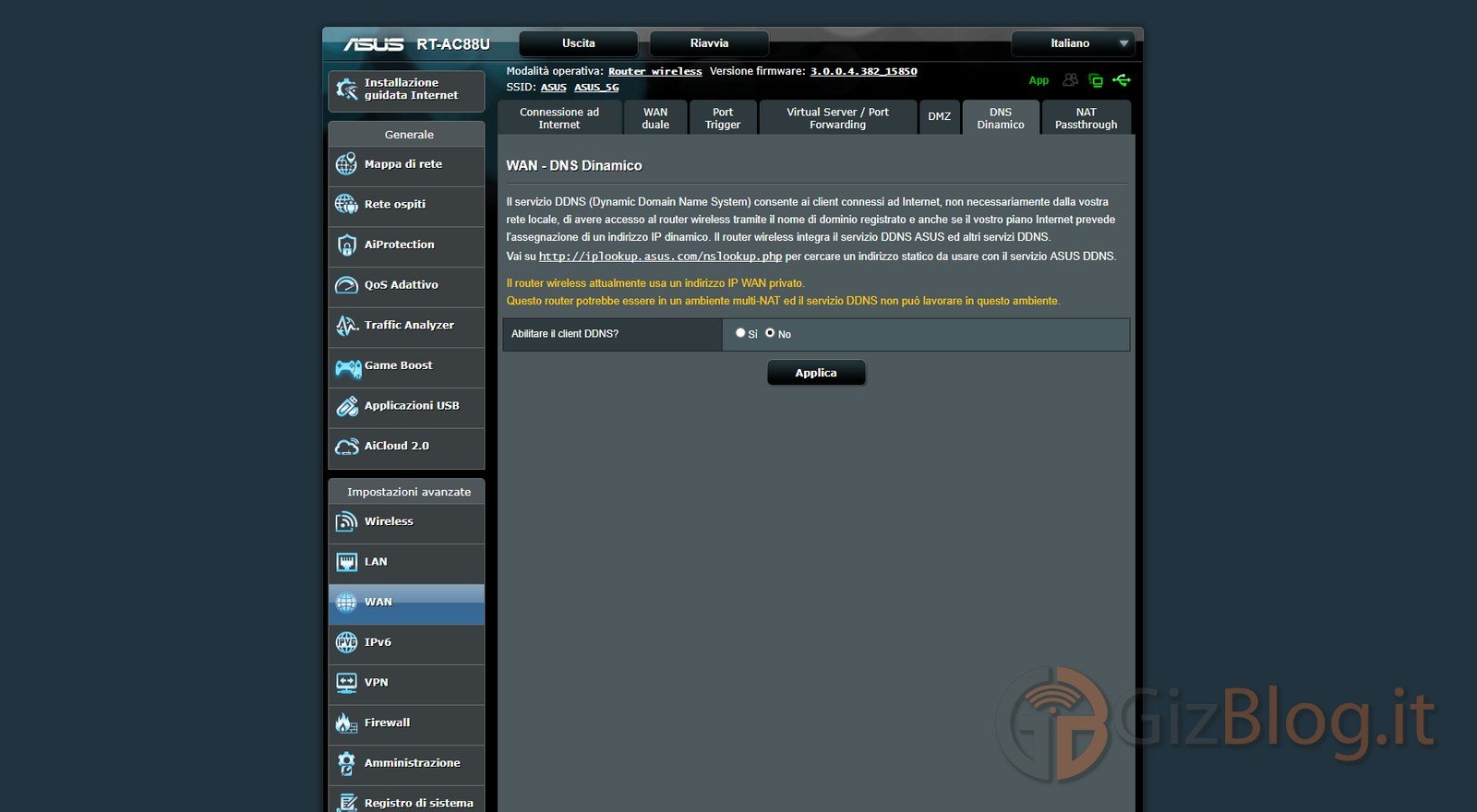Click the green USB status icon
This screenshot has width=1477, height=812.
1122,80
